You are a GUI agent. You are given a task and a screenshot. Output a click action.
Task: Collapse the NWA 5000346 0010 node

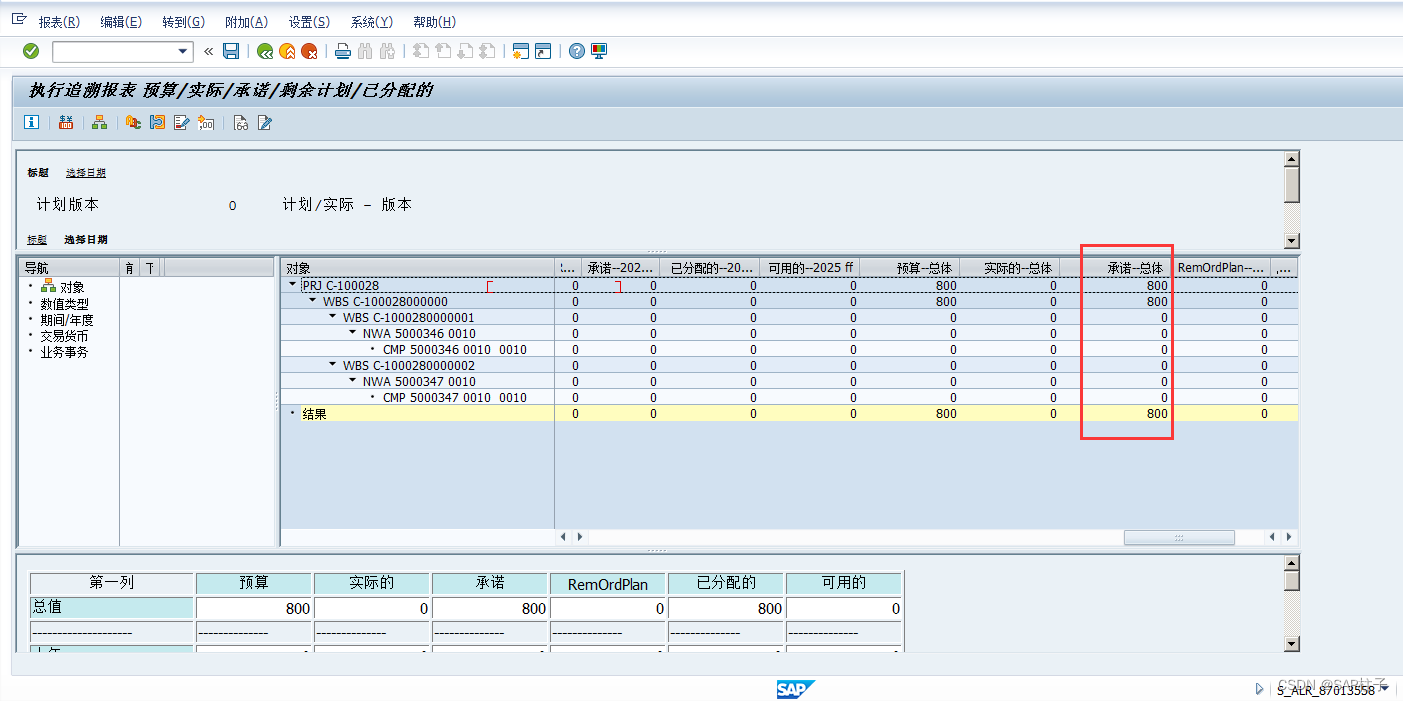[353, 333]
